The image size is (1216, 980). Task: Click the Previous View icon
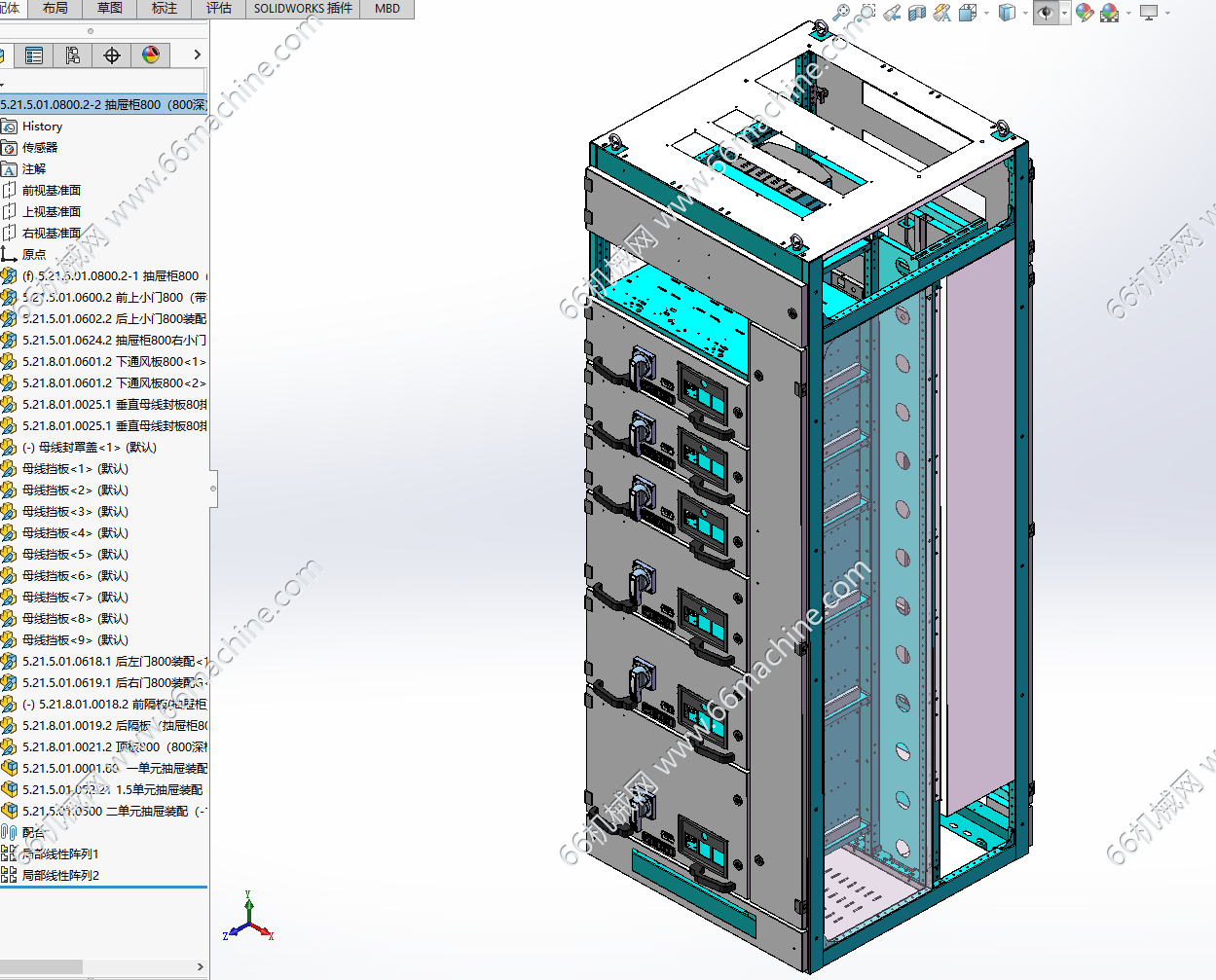(x=892, y=13)
